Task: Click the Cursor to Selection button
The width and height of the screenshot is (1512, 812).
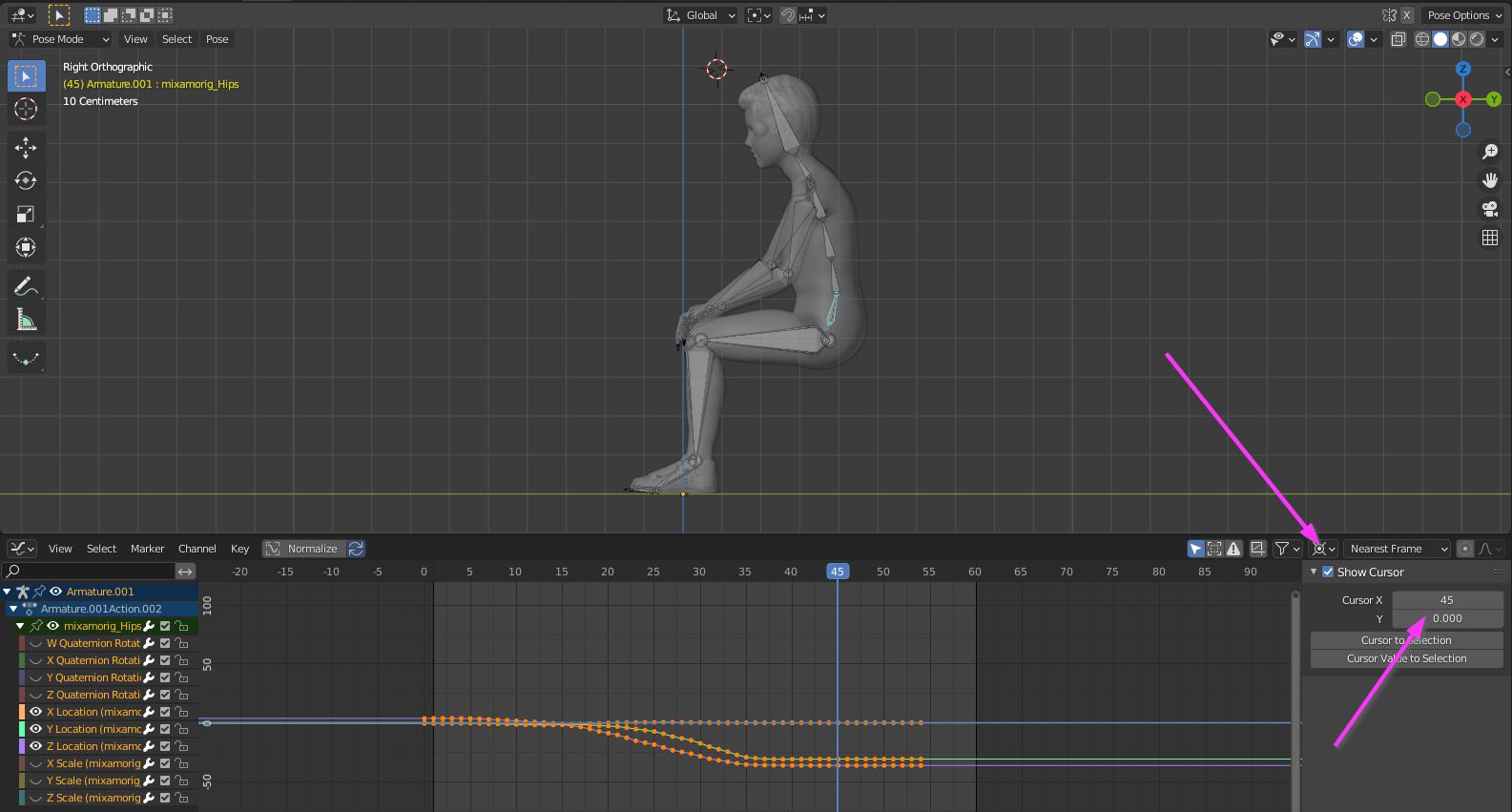Action: (x=1406, y=640)
